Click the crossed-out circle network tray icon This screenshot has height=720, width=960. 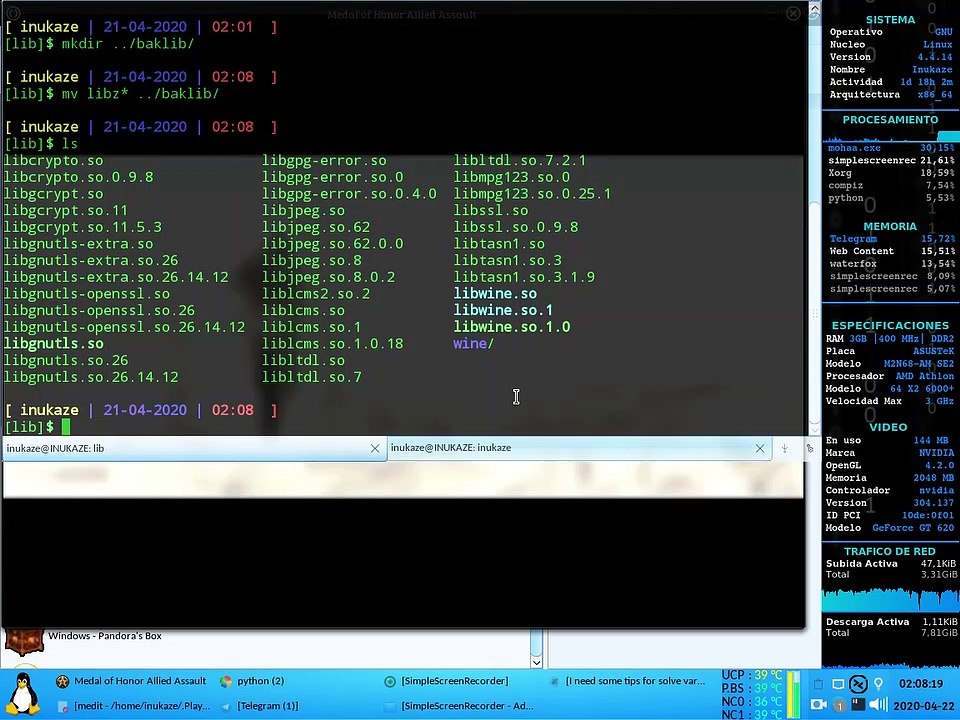point(858,684)
